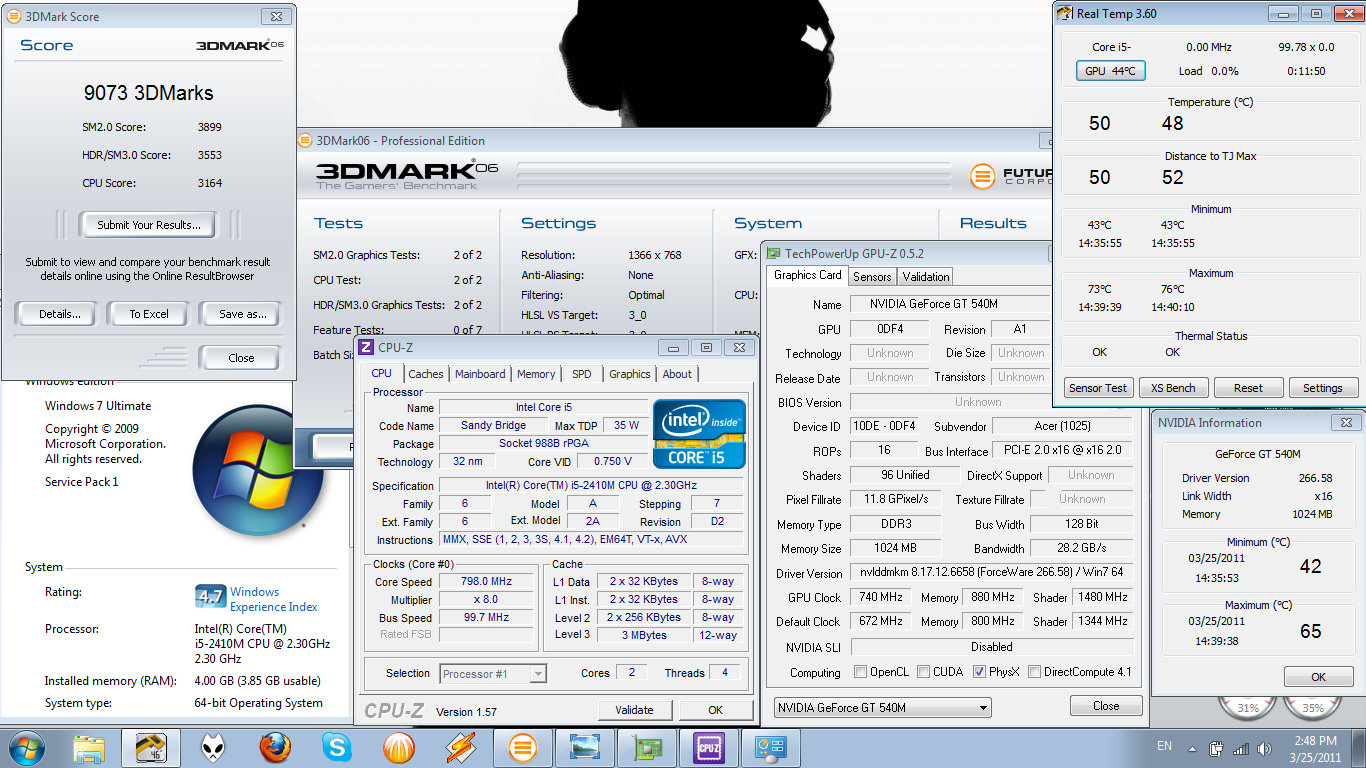Click the Sensor Test button in Real Temp
1366x768 pixels.
point(1097,388)
